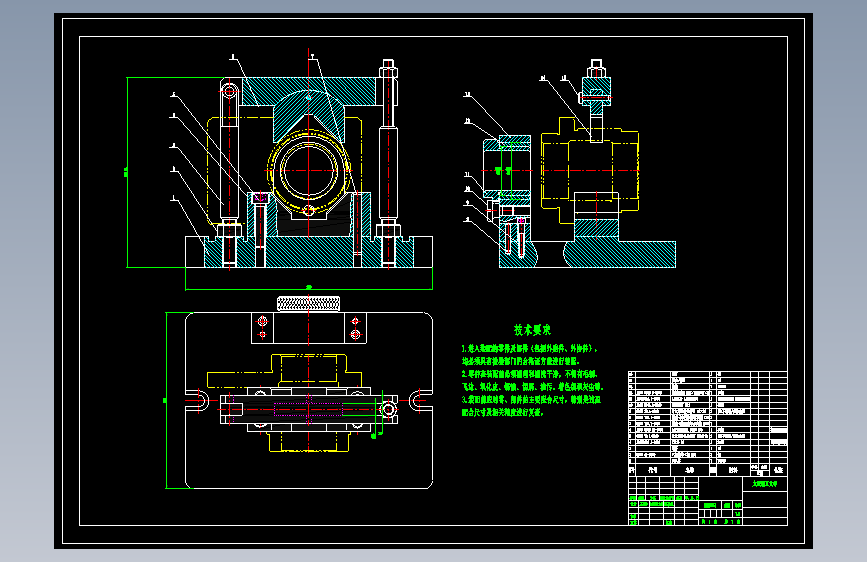This screenshot has width=867, height=562.
Task: Click the knurled knob above the plan view
Action: (309, 303)
